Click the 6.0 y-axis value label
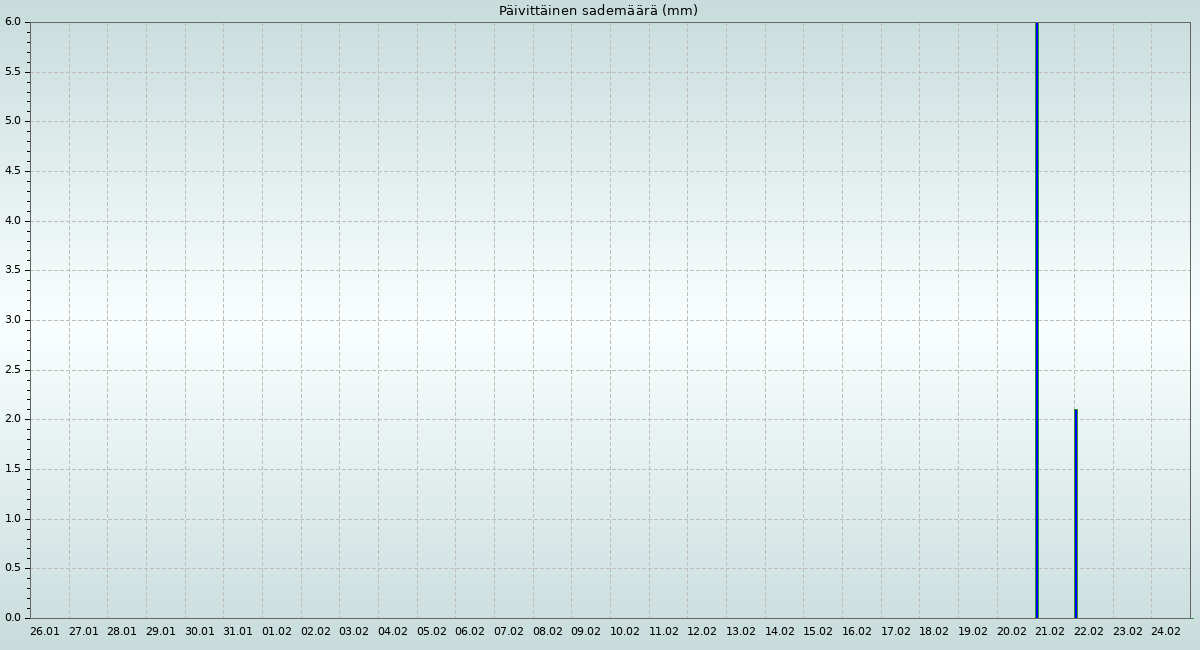Screen dimensions: 1200x650 click(12, 22)
